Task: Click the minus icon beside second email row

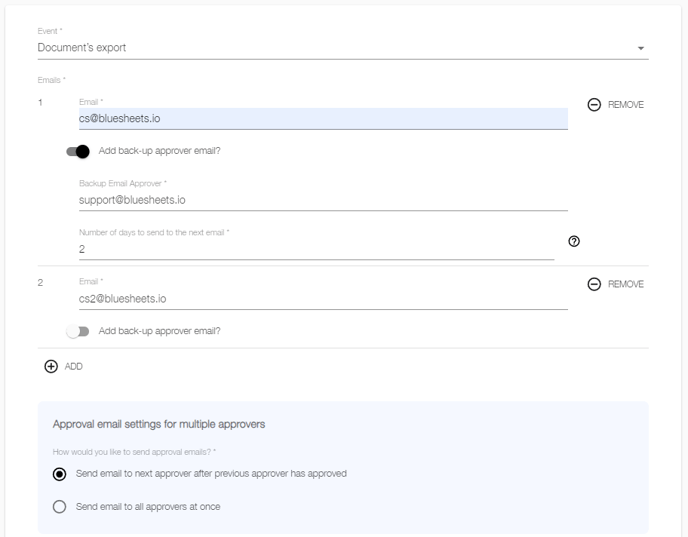Action: (x=594, y=284)
